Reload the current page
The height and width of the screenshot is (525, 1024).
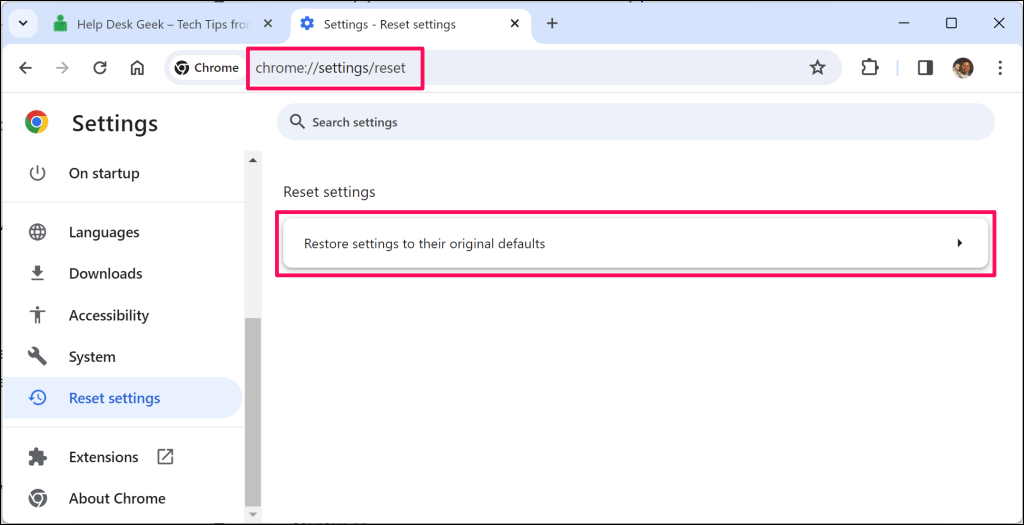coord(100,68)
